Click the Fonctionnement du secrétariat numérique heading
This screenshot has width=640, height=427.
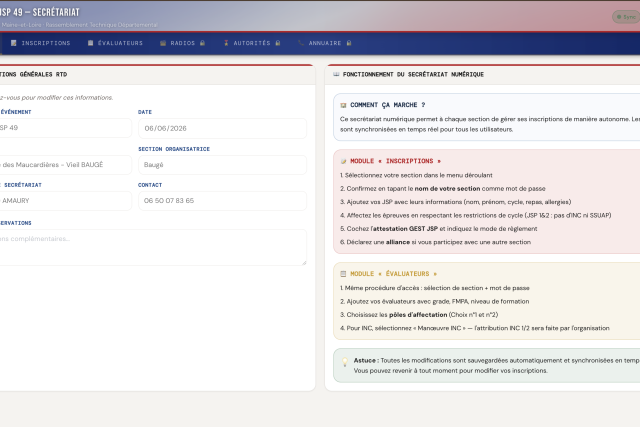point(413,74)
